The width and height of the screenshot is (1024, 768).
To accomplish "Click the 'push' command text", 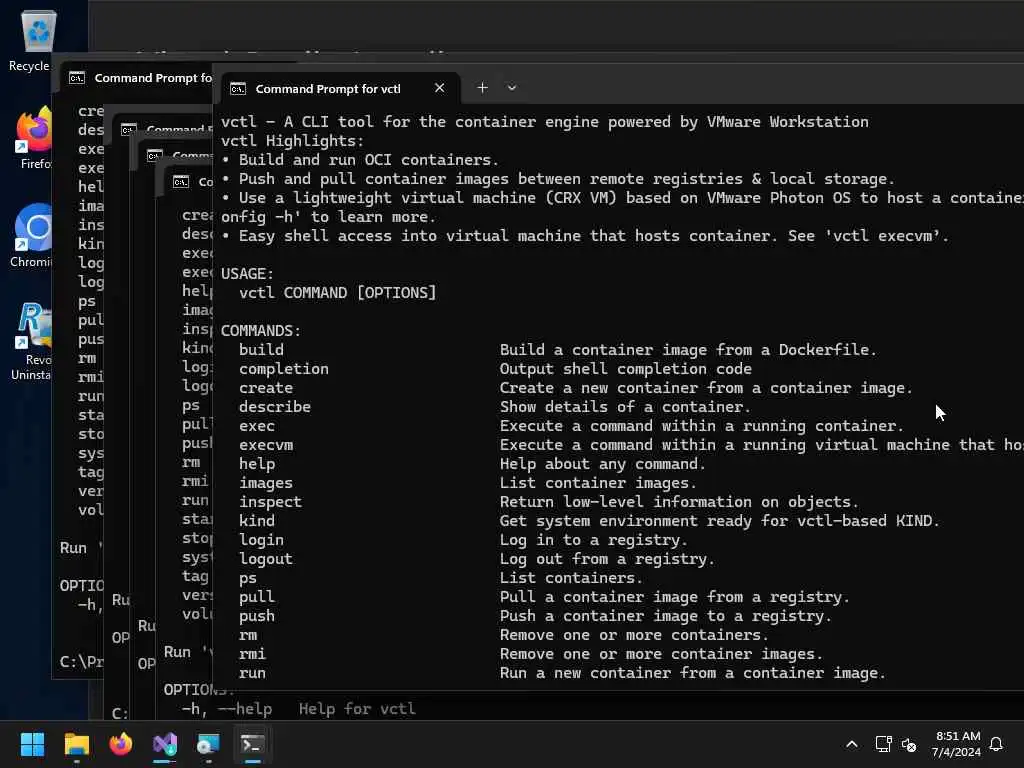I will click(257, 616).
